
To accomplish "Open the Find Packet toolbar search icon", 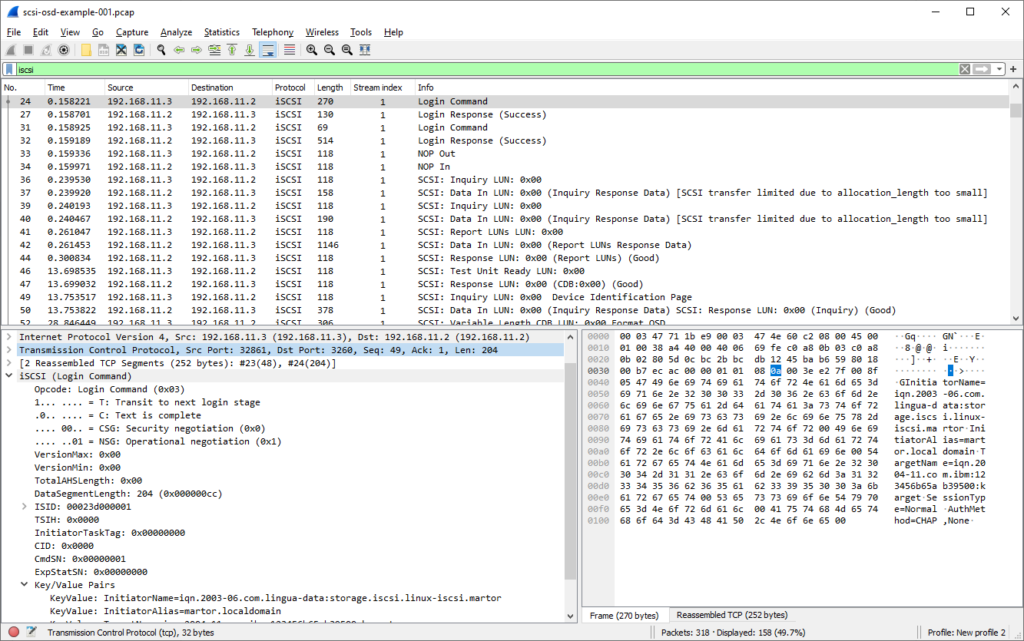I will click(159, 50).
